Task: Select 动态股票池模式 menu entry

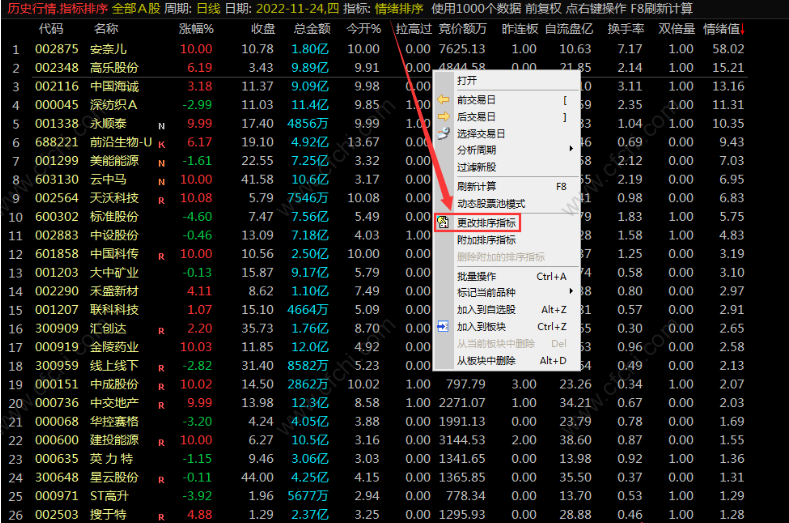Action: click(x=507, y=204)
